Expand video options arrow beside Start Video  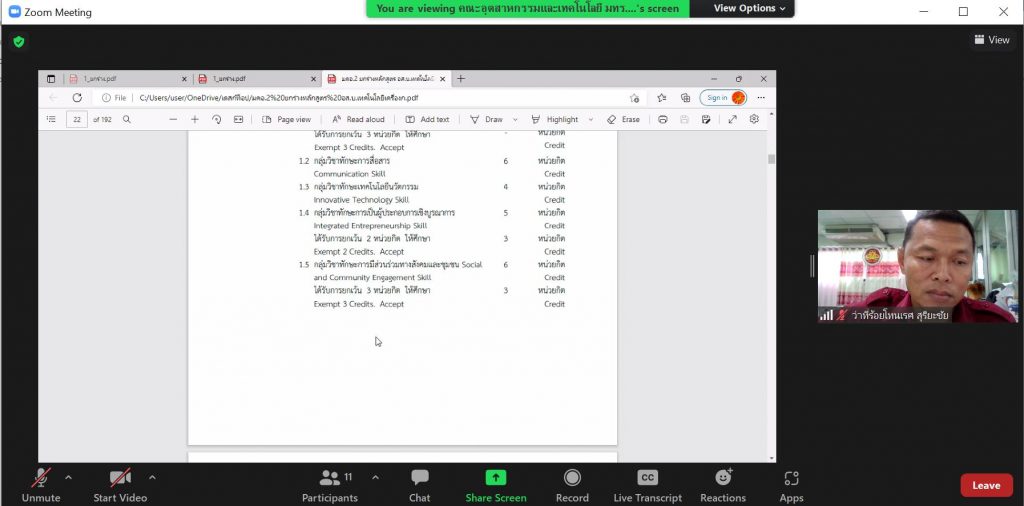coord(152,477)
